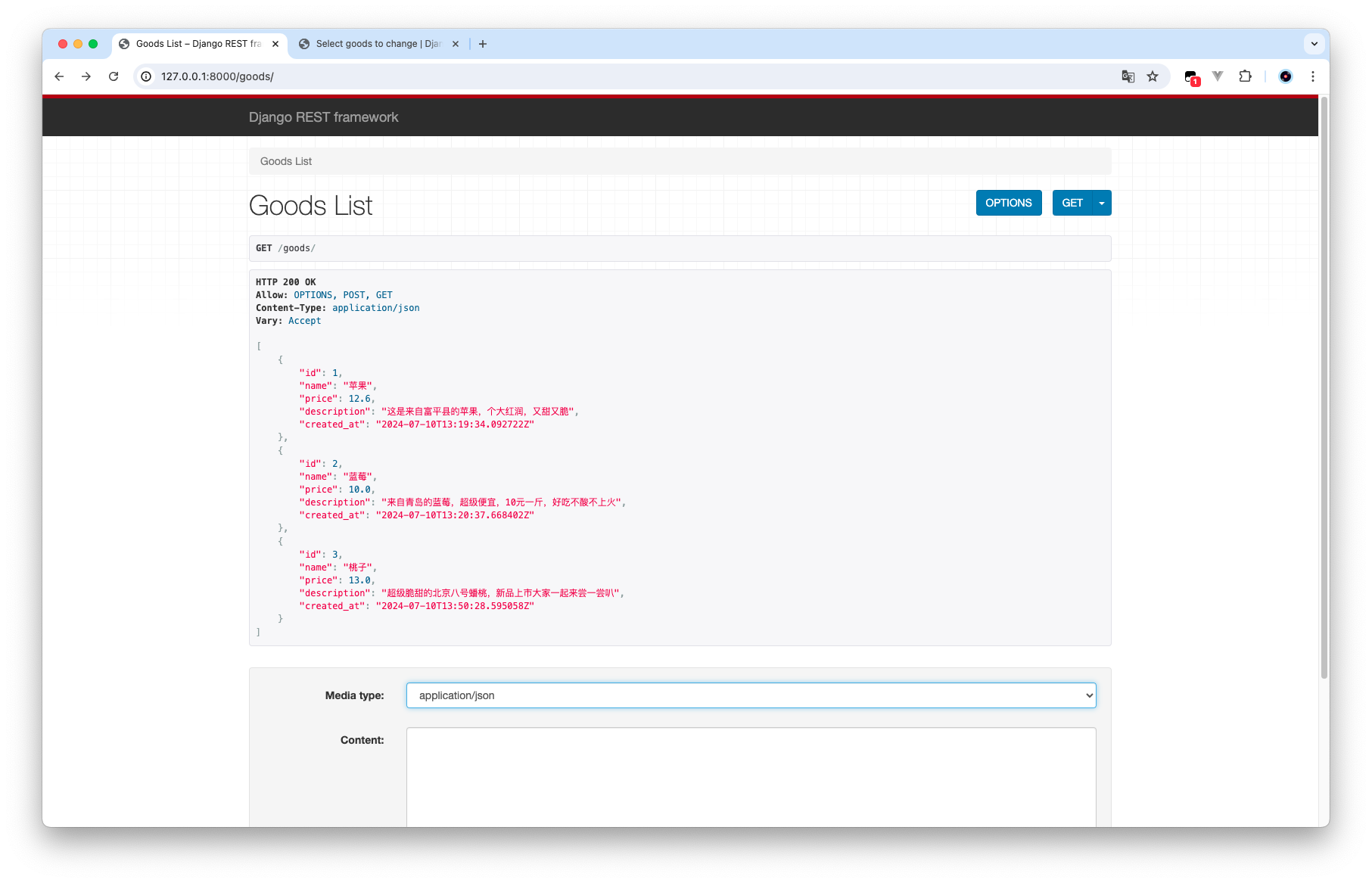The width and height of the screenshot is (1372, 883).
Task: Go back with the browser back arrow
Action: coord(59,76)
